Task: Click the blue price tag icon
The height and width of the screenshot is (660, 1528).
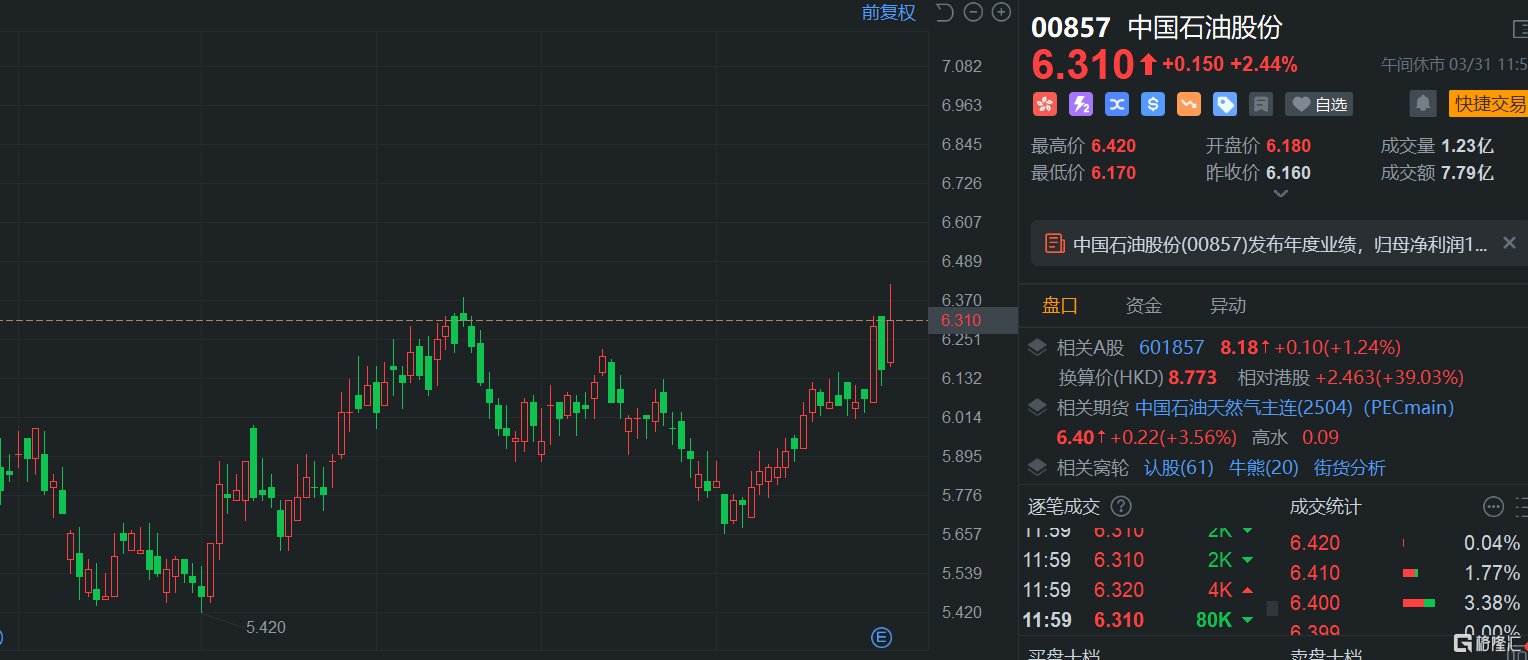Action: (1225, 104)
